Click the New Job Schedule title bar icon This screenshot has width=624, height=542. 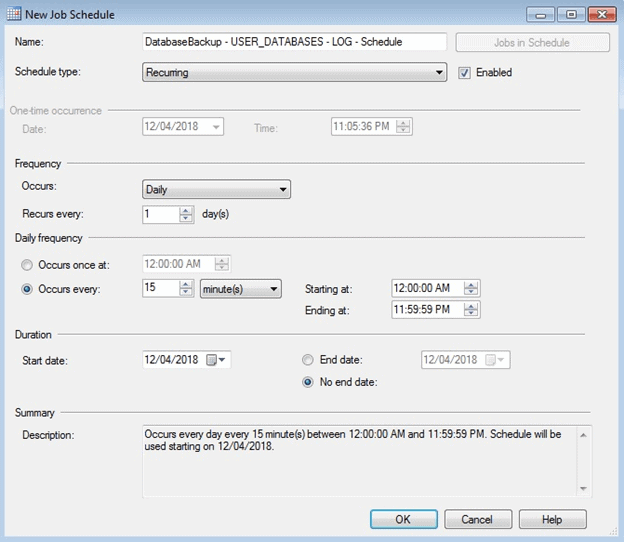pyautogui.click(x=14, y=14)
